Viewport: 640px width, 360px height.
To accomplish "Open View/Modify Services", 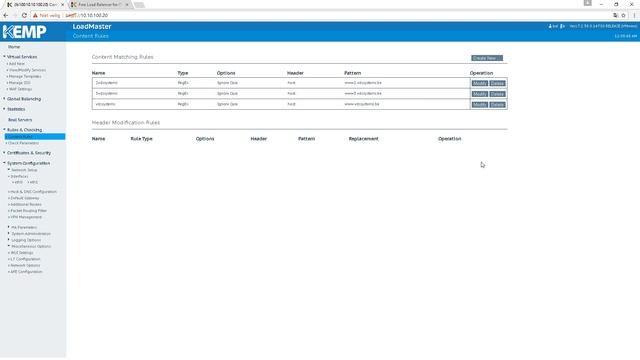I will click(27, 70).
